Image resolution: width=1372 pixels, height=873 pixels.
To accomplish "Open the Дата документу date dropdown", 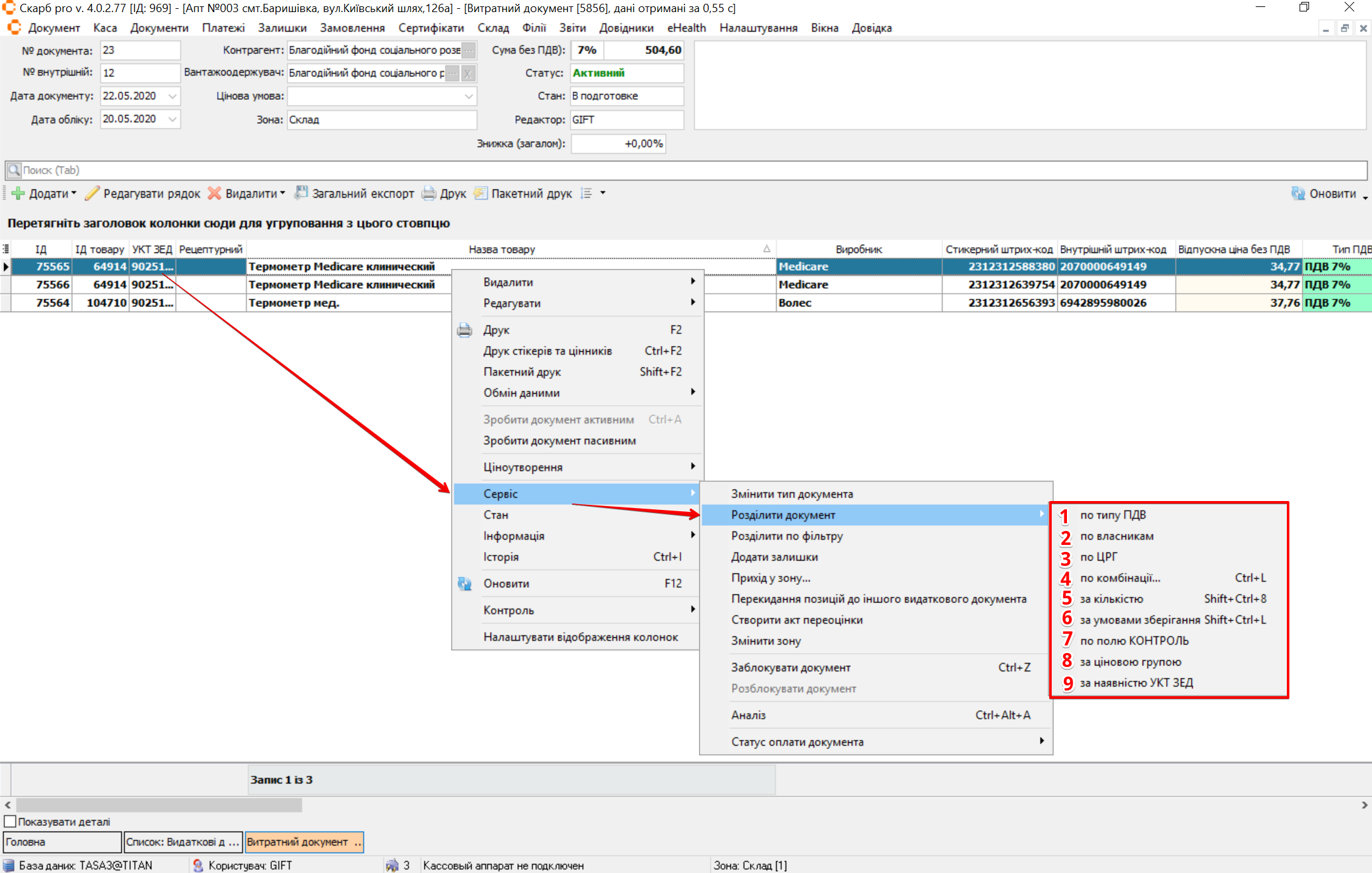I will click(172, 96).
